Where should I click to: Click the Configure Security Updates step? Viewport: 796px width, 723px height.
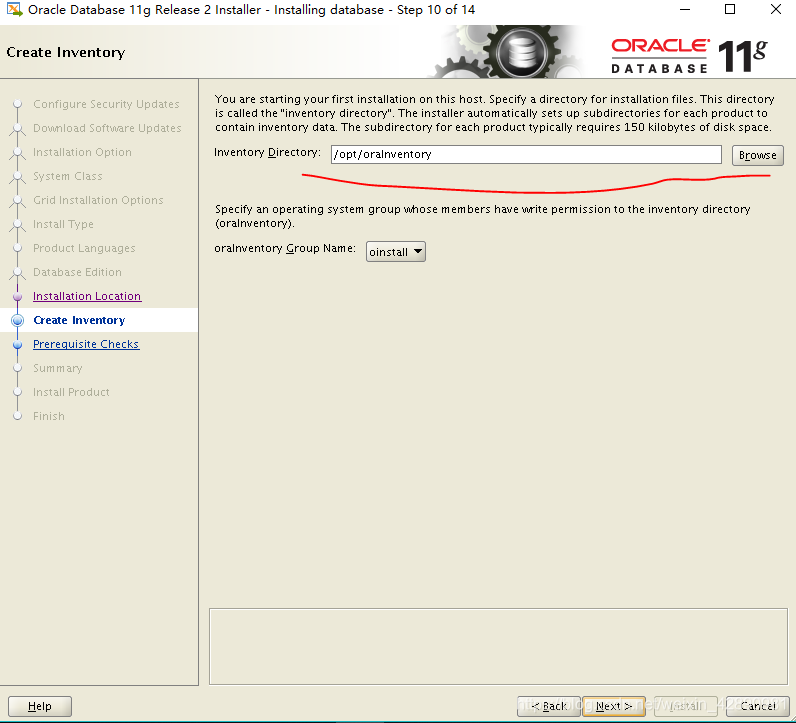(106, 104)
